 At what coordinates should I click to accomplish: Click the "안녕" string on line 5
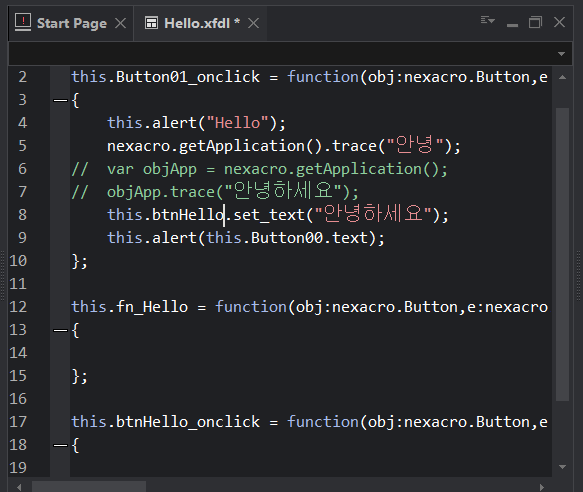[415, 145]
